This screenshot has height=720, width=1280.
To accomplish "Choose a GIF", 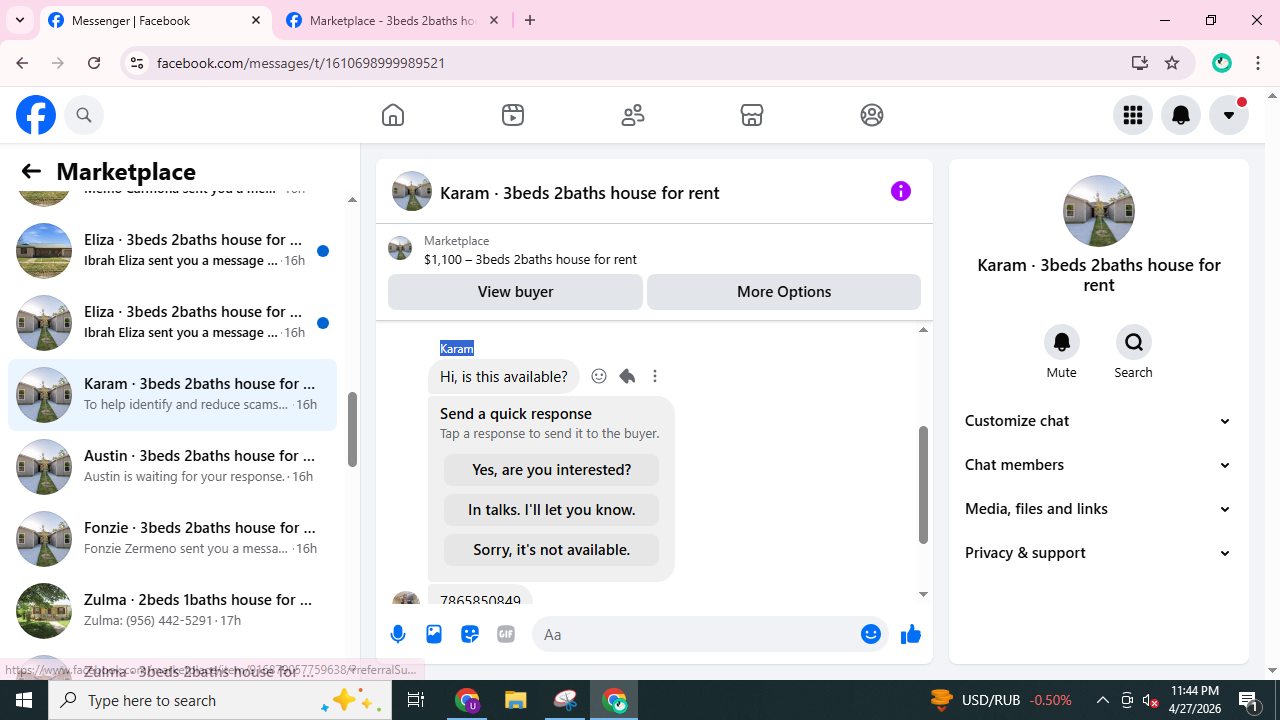I will point(506,634).
